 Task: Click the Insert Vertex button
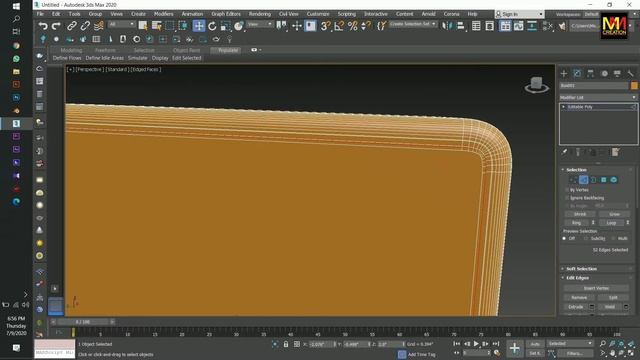pyautogui.click(x=596, y=289)
